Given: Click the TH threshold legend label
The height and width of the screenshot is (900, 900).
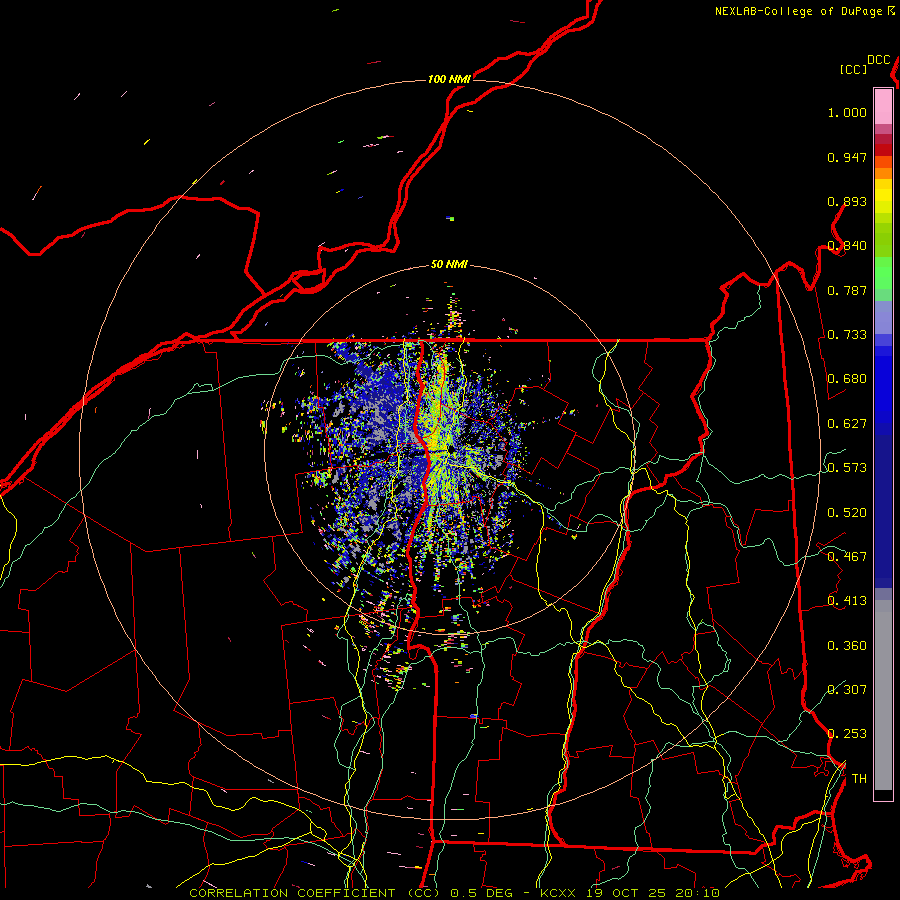Looking at the screenshot, I should tap(859, 779).
